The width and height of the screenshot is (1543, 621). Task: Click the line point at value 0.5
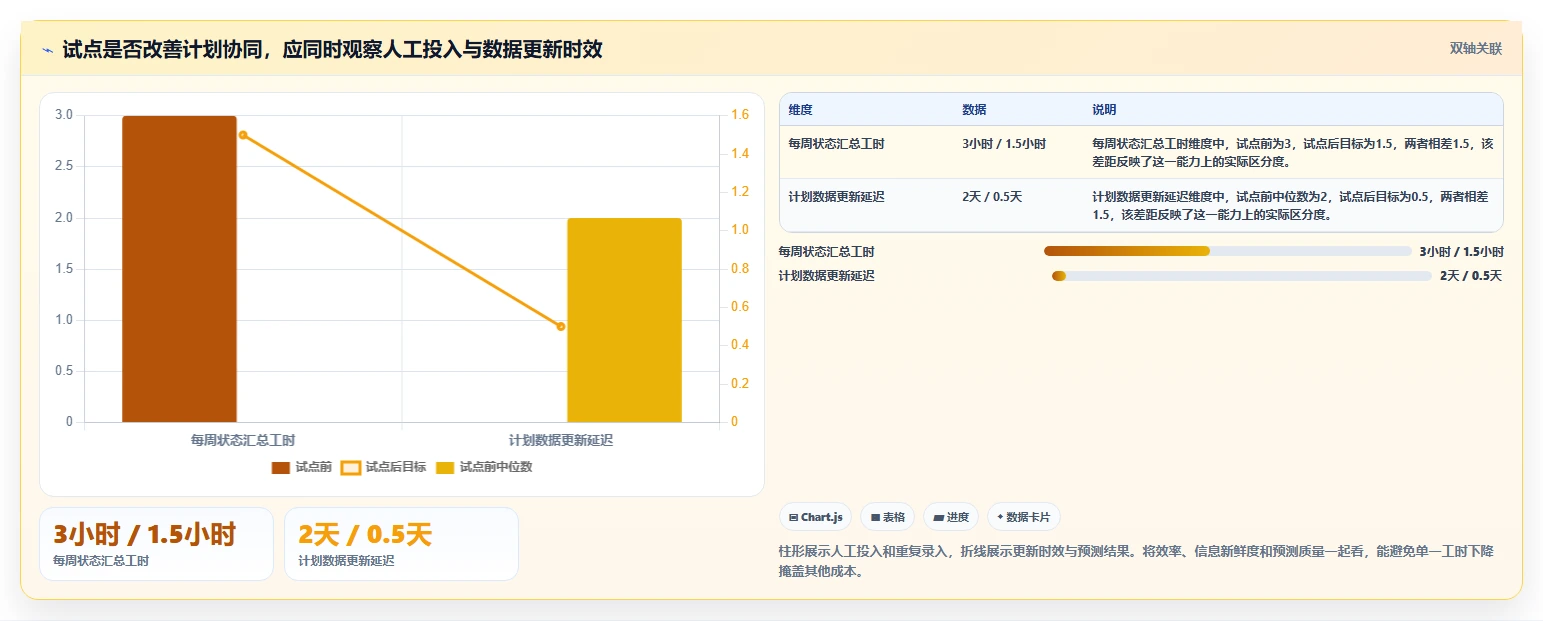pos(561,326)
